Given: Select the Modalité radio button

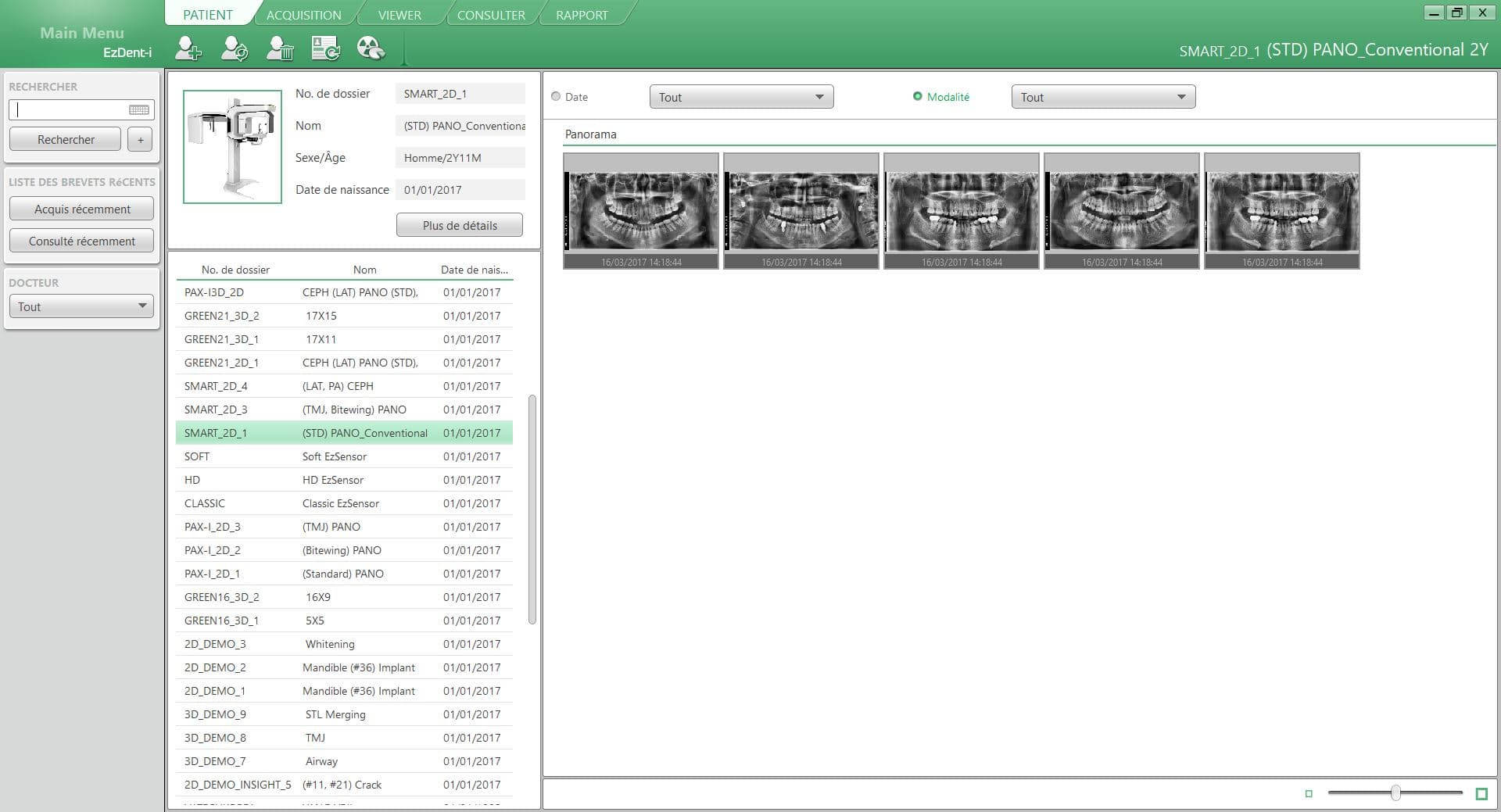Looking at the screenshot, I should point(918,97).
